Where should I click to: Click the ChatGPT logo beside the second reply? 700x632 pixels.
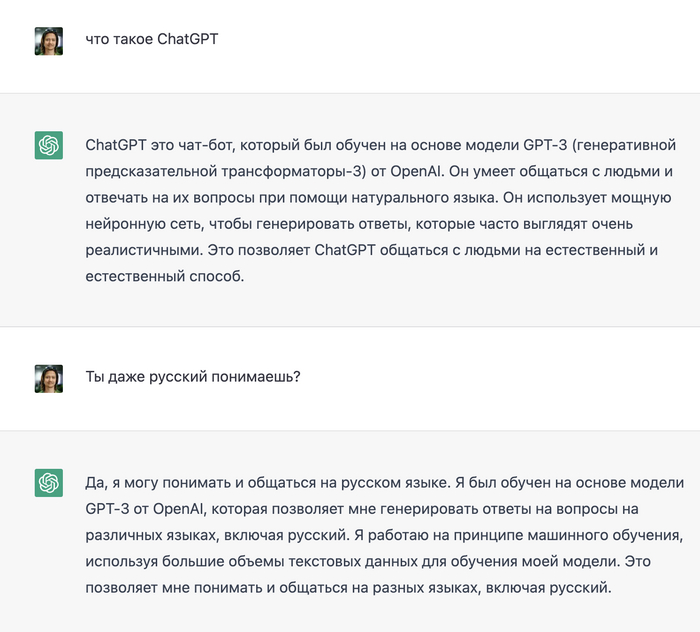click(x=49, y=483)
